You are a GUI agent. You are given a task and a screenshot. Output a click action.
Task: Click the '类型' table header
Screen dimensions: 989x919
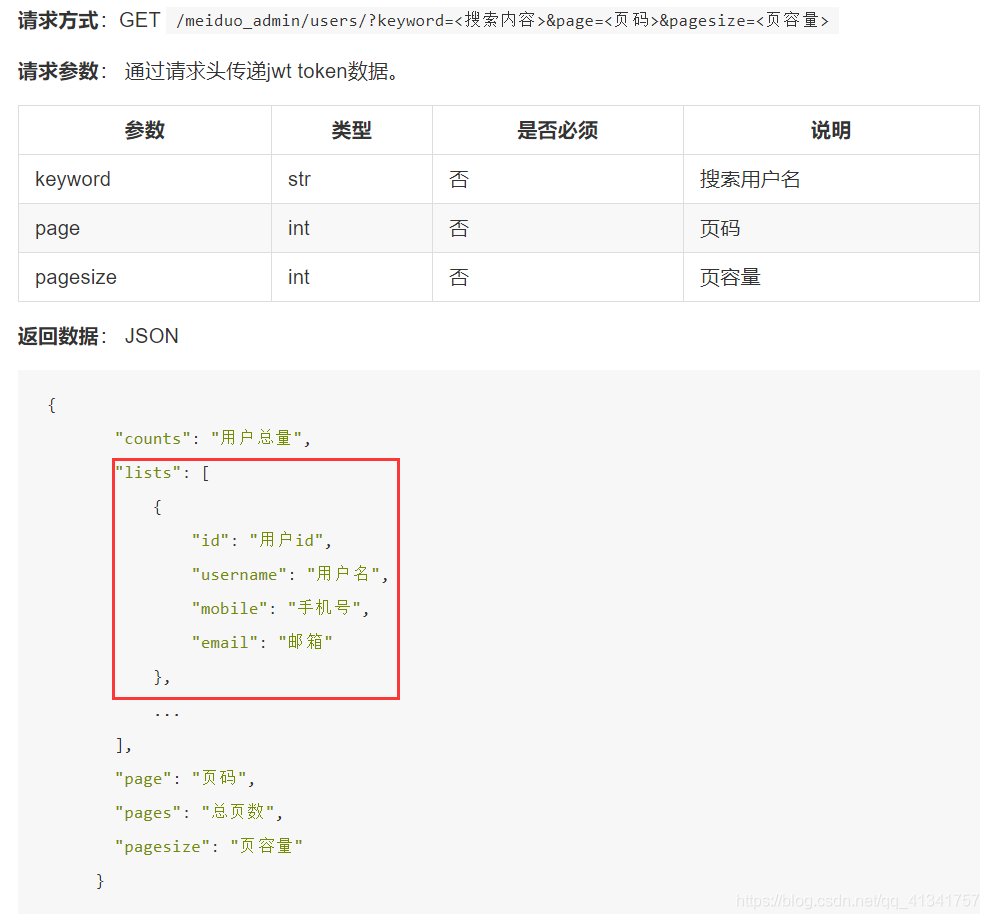click(351, 130)
